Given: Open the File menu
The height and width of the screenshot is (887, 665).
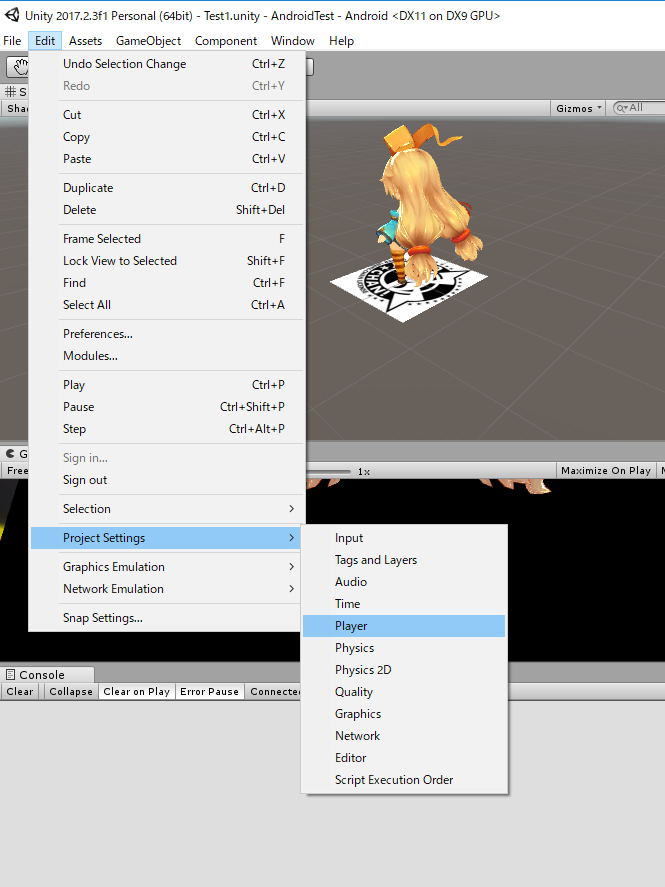Looking at the screenshot, I should pos(12,41).
